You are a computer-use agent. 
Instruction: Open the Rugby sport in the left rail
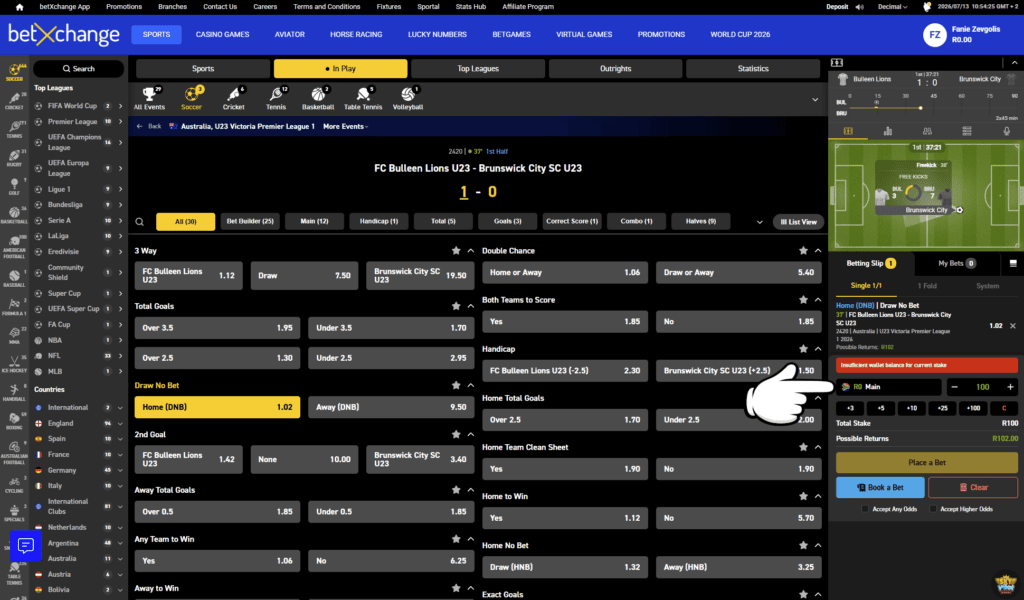tap(14, 157)
